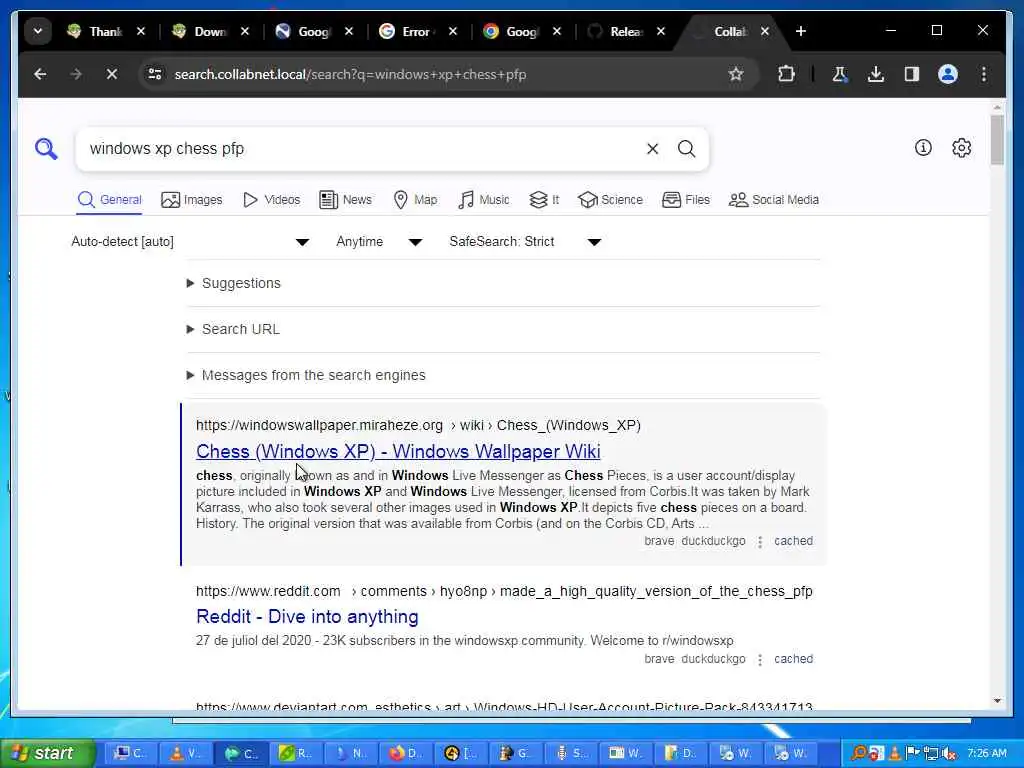This screenshot has height=768, width=1024.
Task: Open the Downloads icon in toolbar
Action: 876,74
